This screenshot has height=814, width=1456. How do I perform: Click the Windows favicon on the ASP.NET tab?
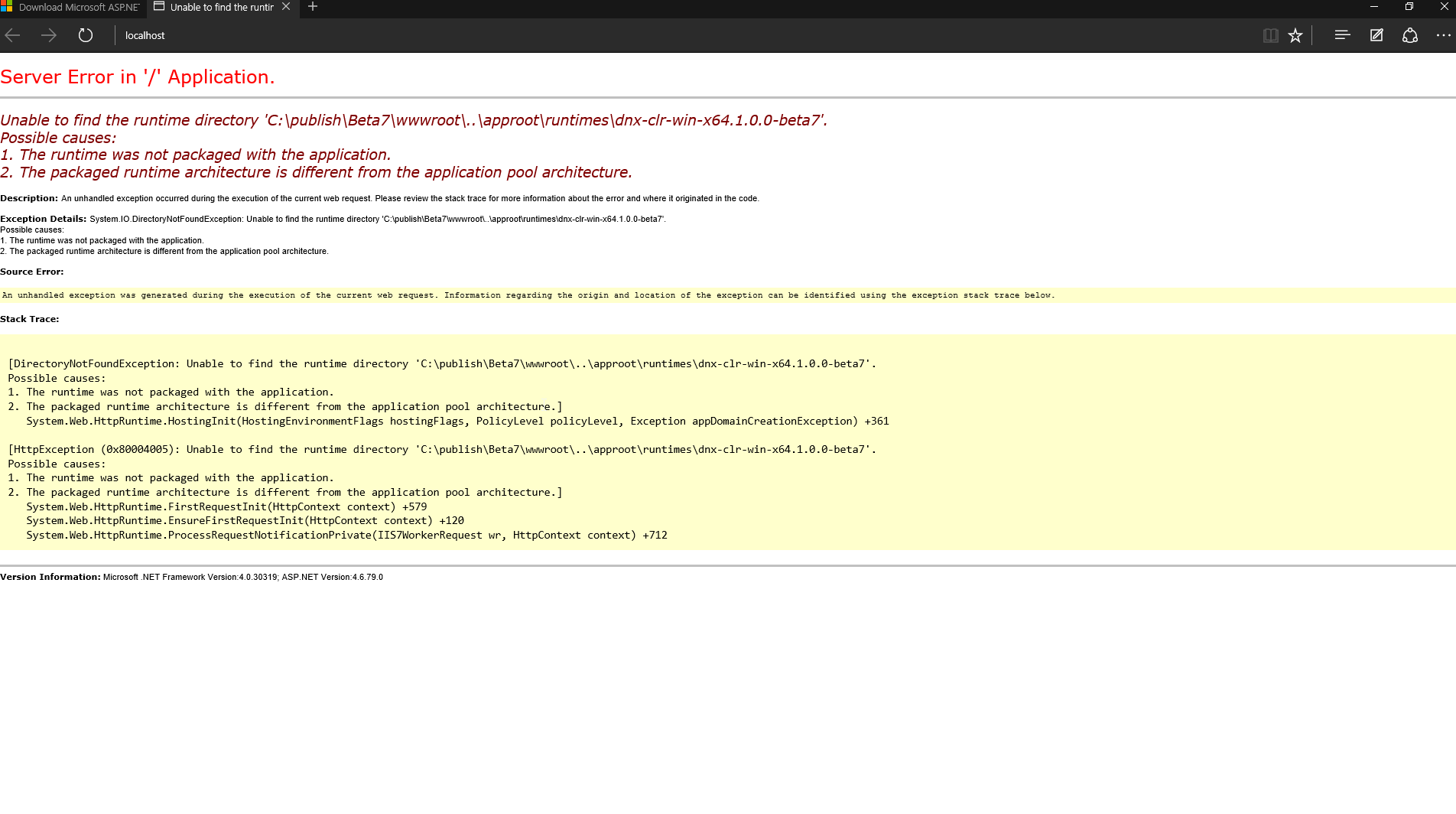(8, 8)
